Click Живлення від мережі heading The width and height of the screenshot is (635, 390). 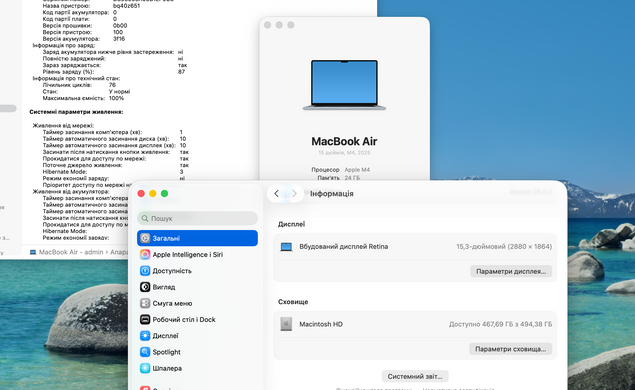pyautogui.click(x=63, y=126)
